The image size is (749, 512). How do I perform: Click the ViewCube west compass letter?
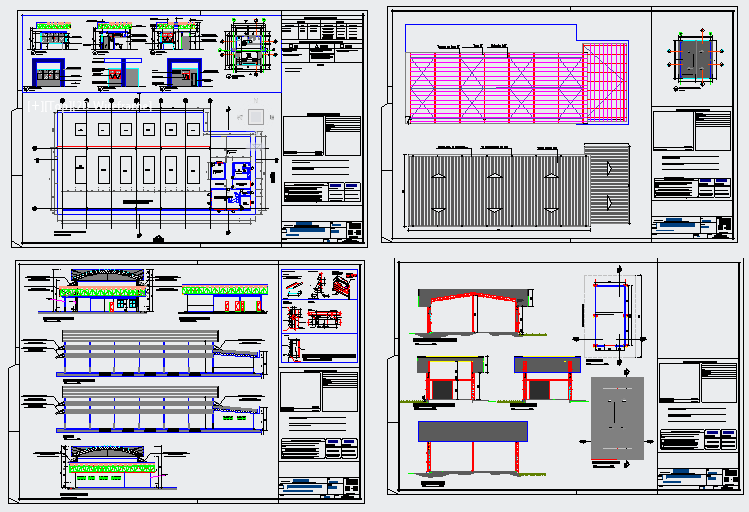click(240, 117)
